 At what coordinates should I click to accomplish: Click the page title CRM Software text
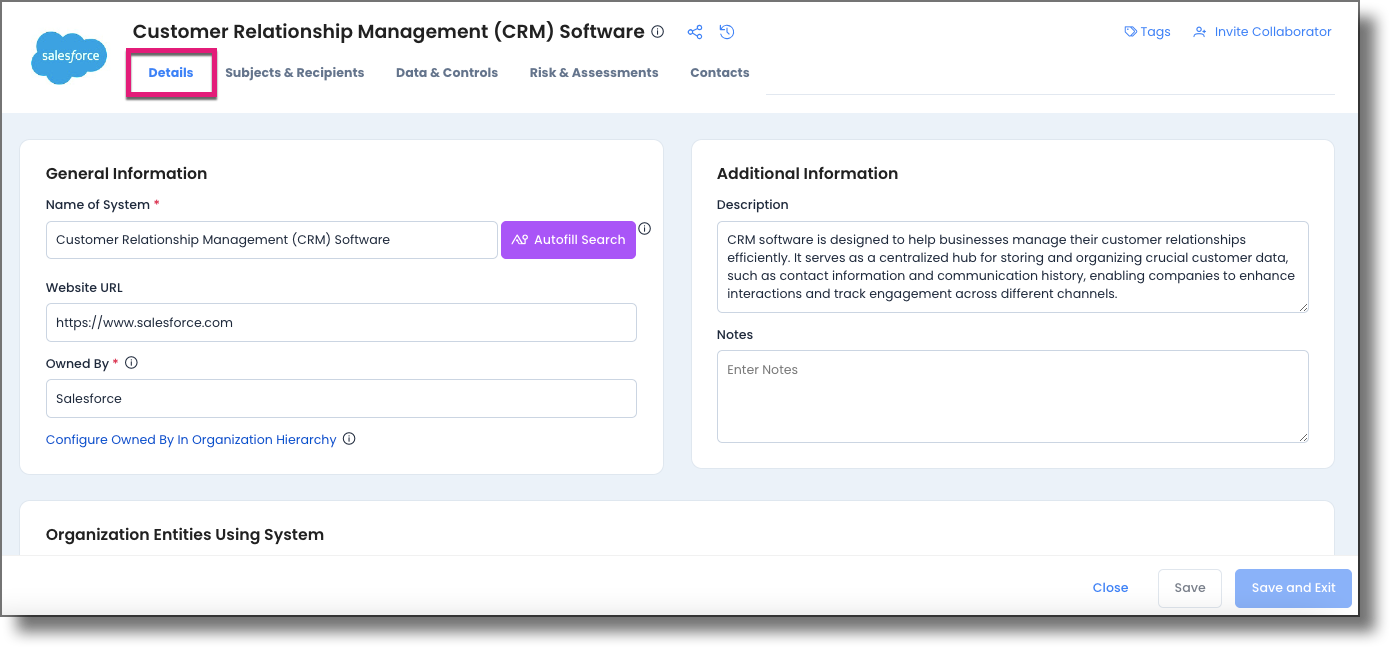click(389, 32)
